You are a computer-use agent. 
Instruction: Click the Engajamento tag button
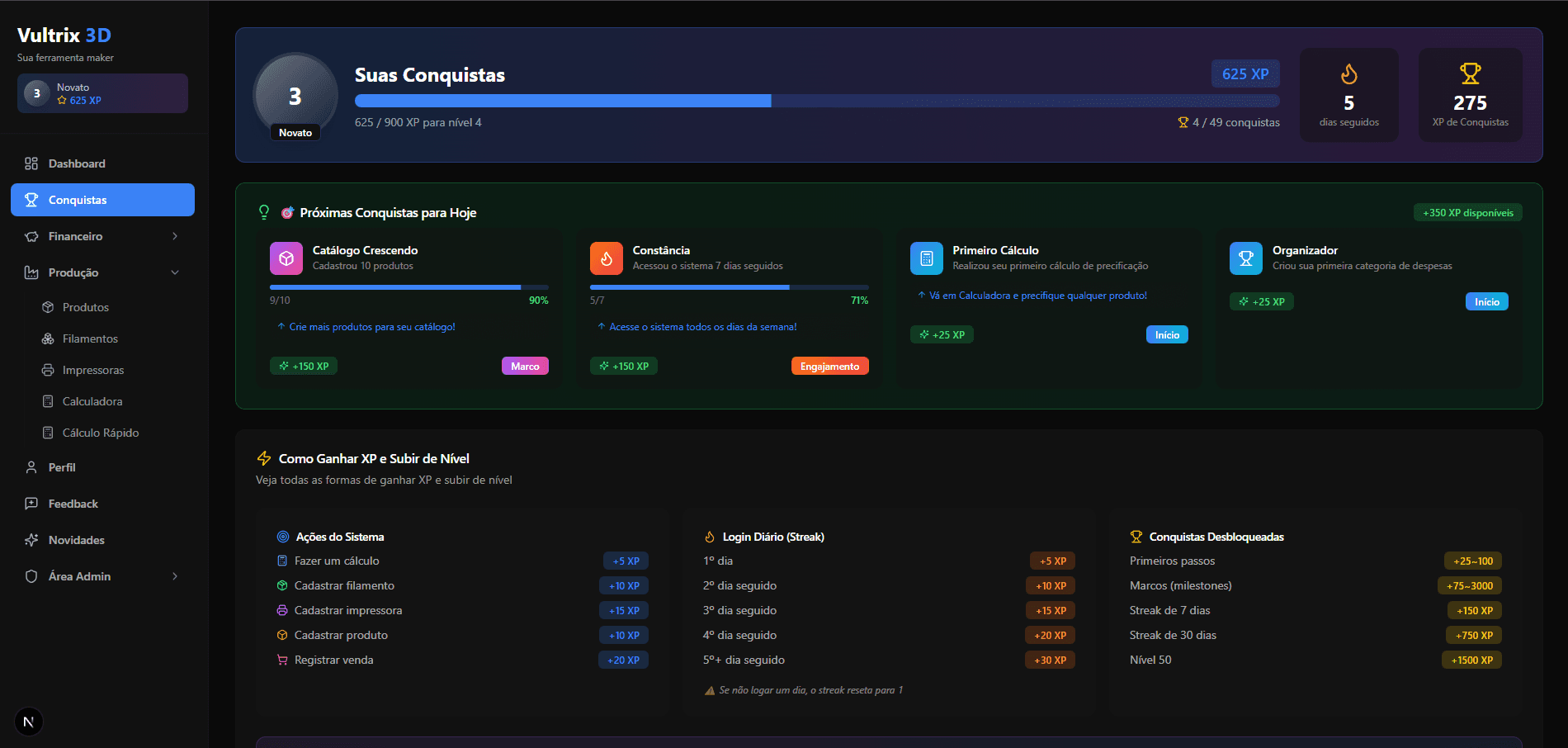(x=829, y=366)
